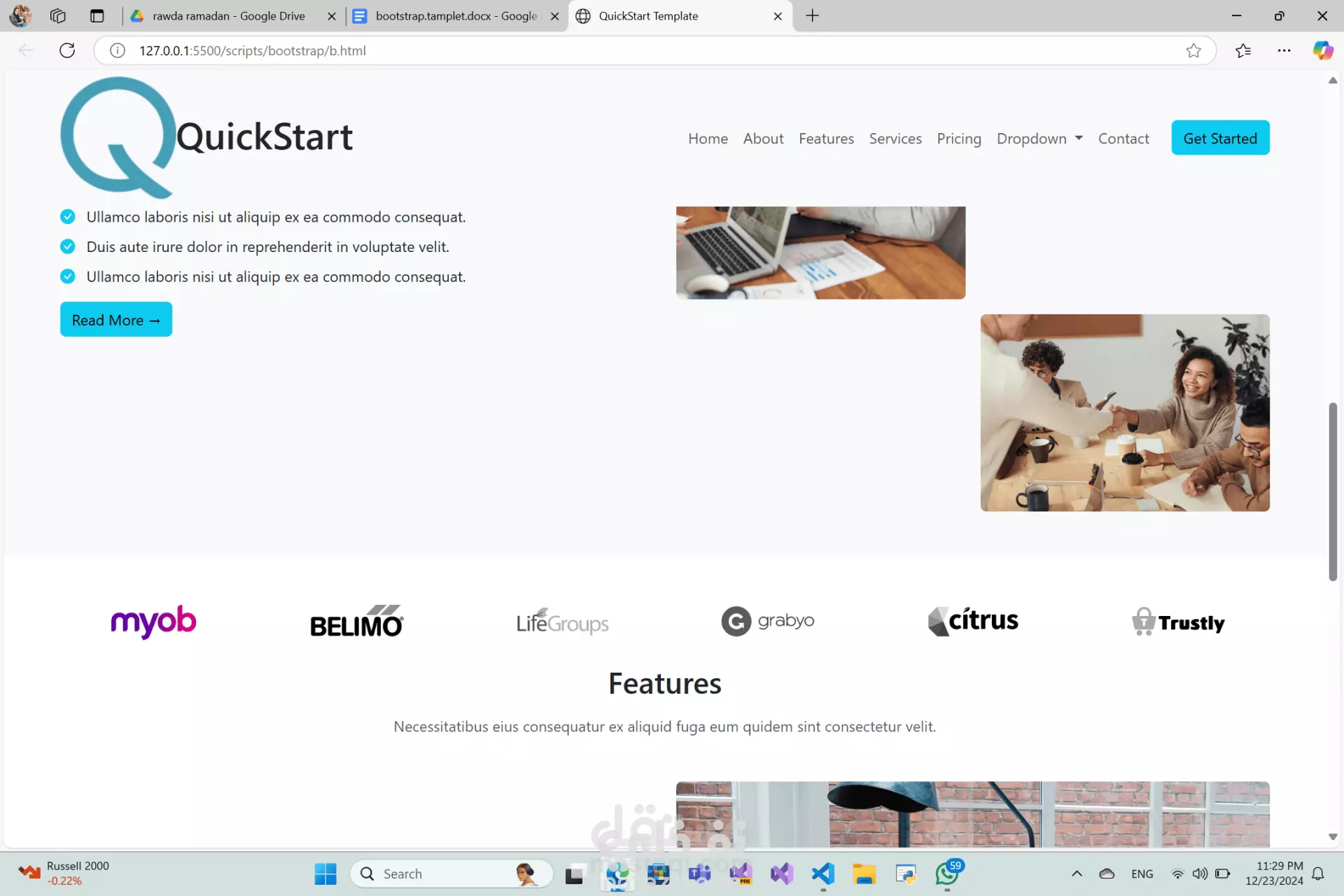
Task: Click the Read More button
Action: pos(116,320)
